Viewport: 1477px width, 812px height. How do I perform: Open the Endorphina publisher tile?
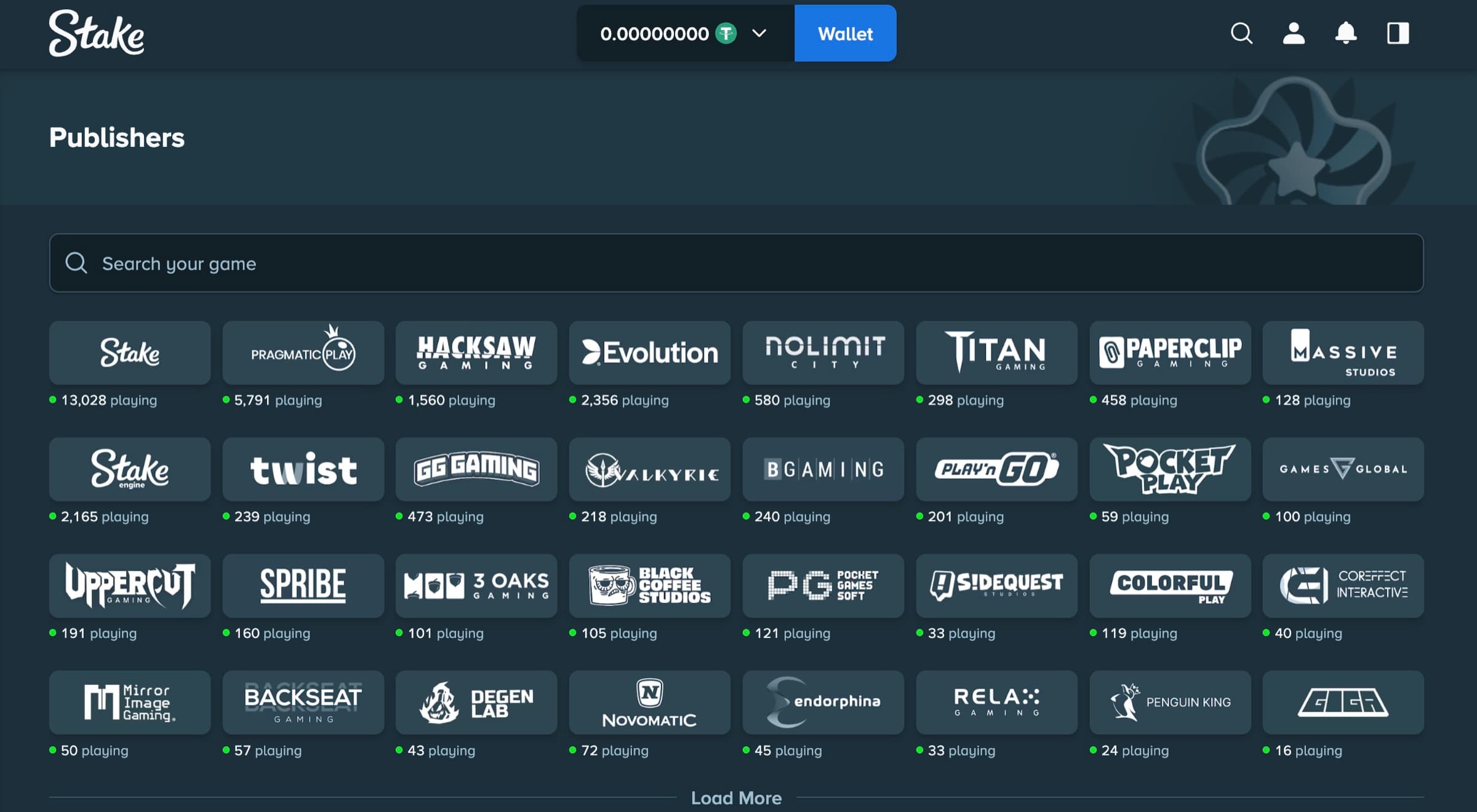pos(823,703)
